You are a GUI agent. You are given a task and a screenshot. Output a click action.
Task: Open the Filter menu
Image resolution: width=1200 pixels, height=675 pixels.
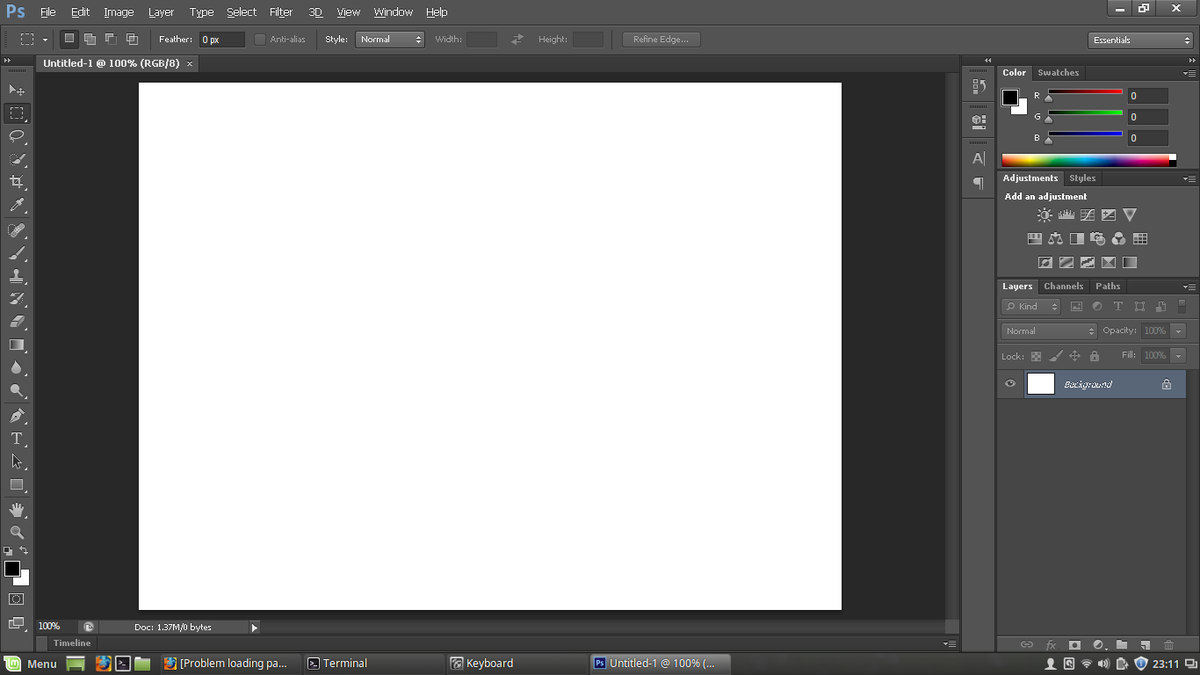[x=280, y=11]
